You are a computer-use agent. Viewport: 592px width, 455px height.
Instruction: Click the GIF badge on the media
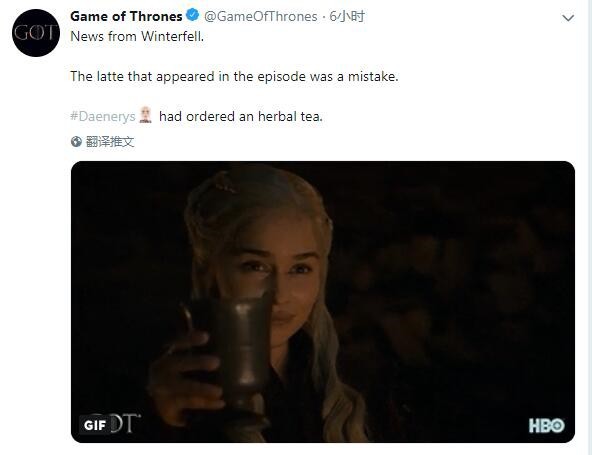pyautogui.click(x=94, y=425)
